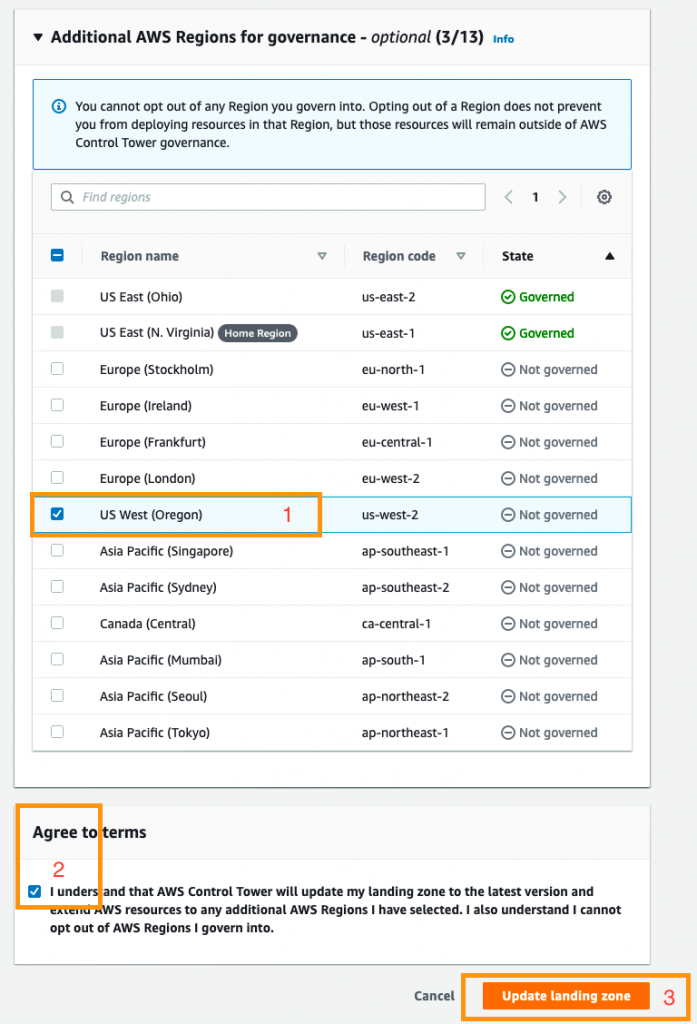697x1024 pixels.
Task: Select Europe (Ireland) region checkbox
Action: pos(57,405)
